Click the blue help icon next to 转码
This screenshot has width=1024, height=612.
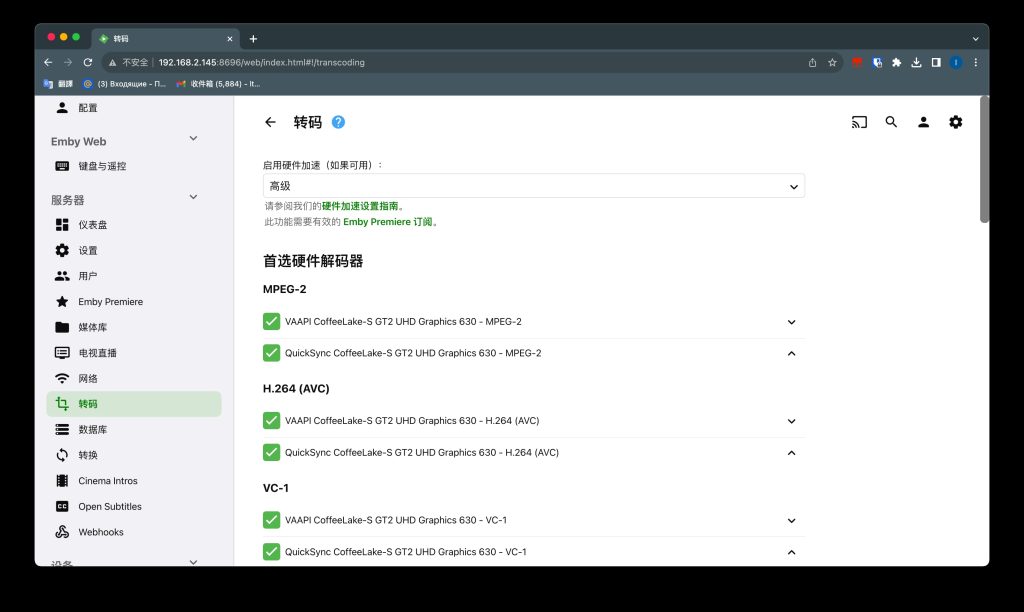tap(337, 121)
